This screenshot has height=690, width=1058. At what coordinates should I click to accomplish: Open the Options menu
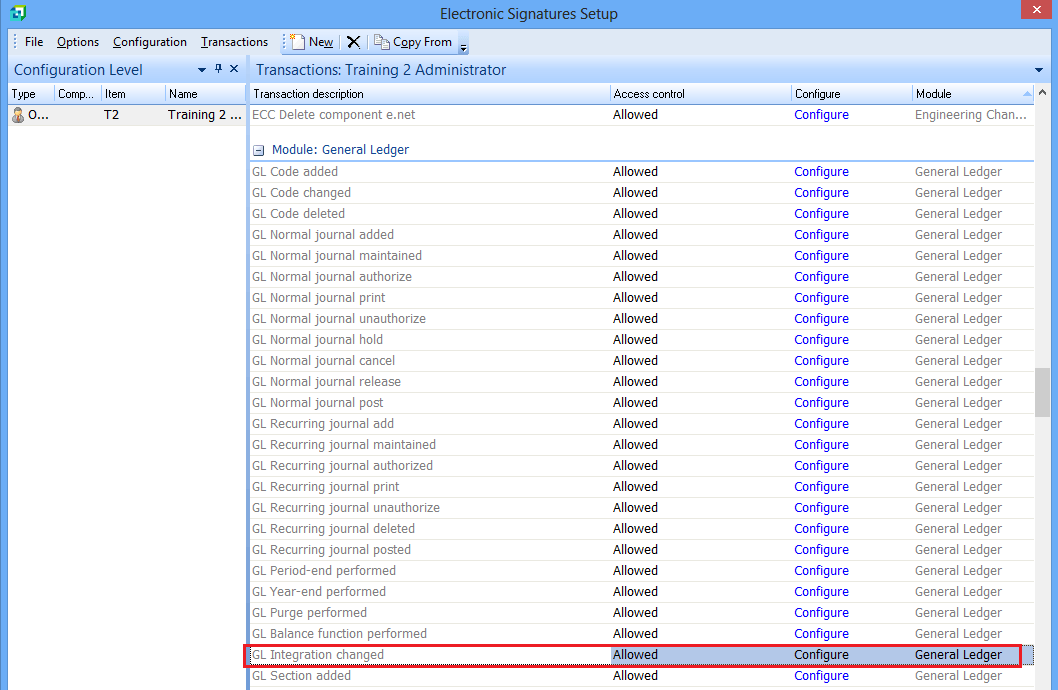click(x=78, y=42)
